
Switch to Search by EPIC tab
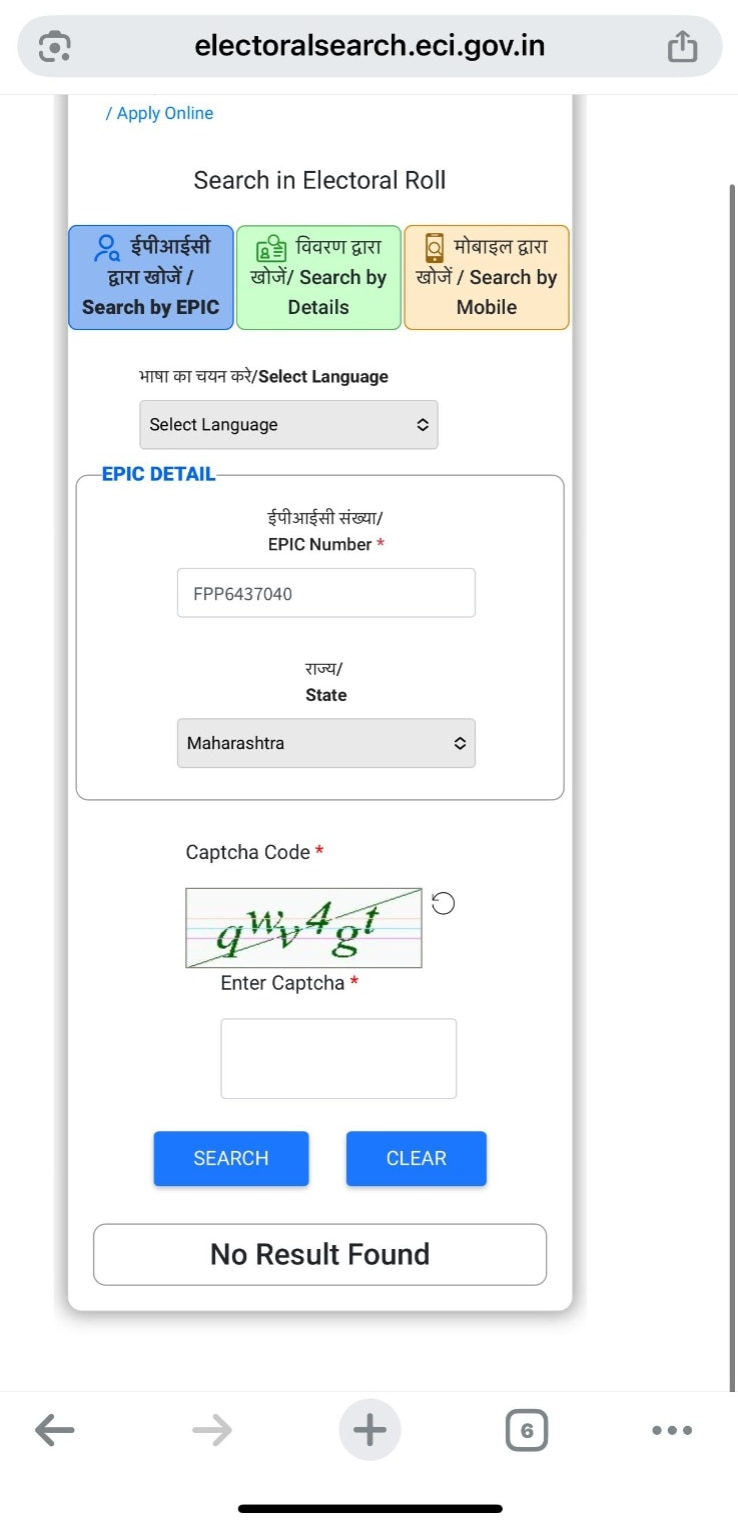point(151,277)
